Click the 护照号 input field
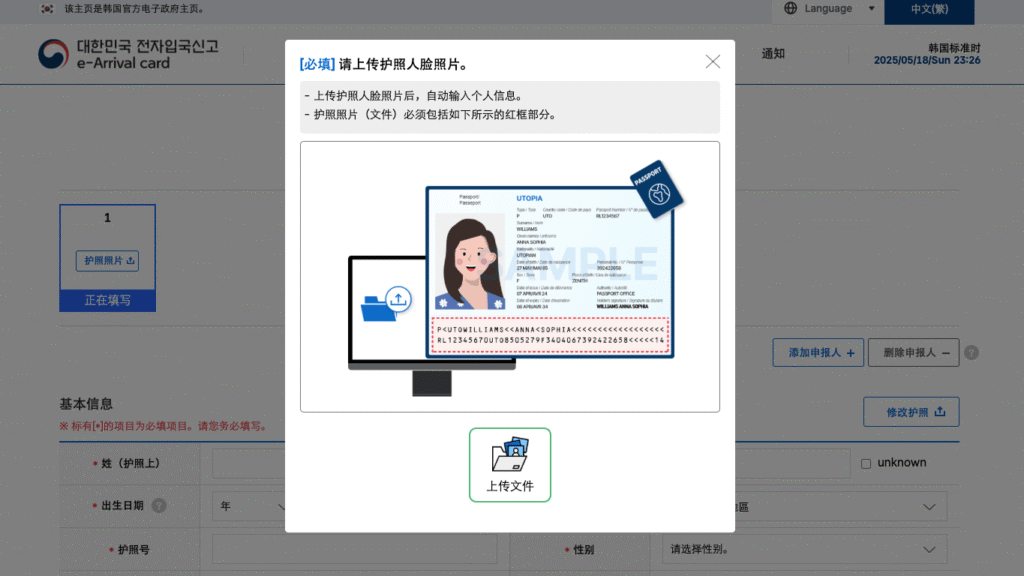The width and height of the screenshot is (1024, 576). 355,549
